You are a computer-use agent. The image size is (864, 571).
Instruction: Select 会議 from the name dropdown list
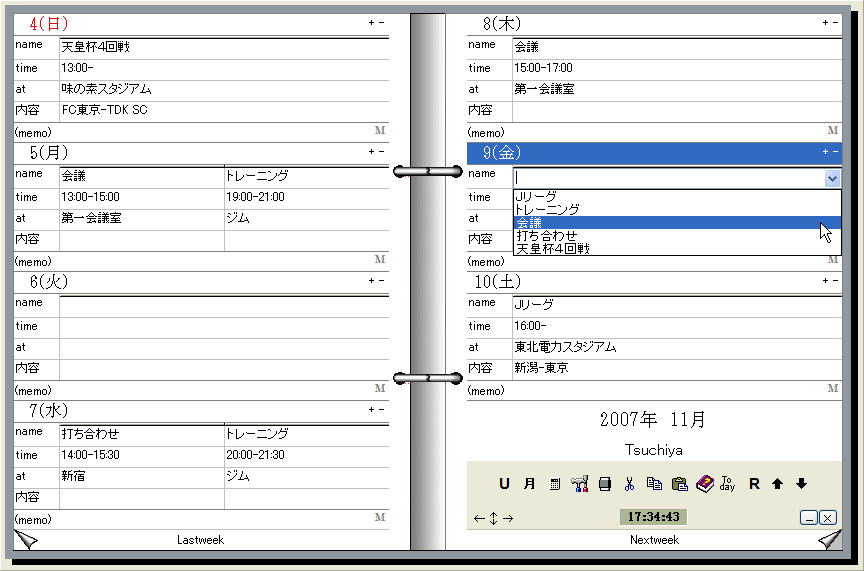pyautogui.click(x=677, y=223)
